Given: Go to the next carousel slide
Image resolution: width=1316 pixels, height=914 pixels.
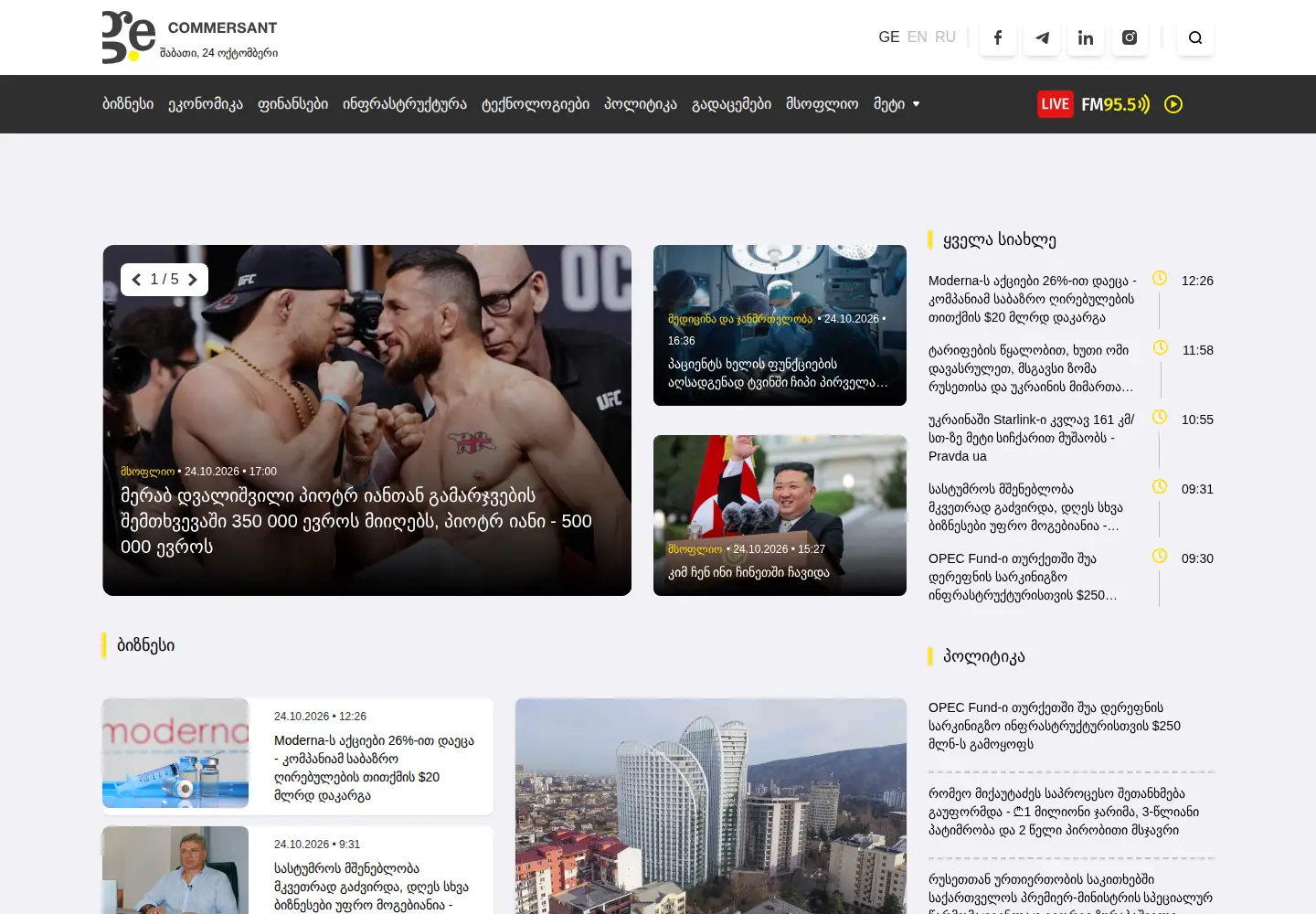Looking at the screenshot, I should click(193, 280).
